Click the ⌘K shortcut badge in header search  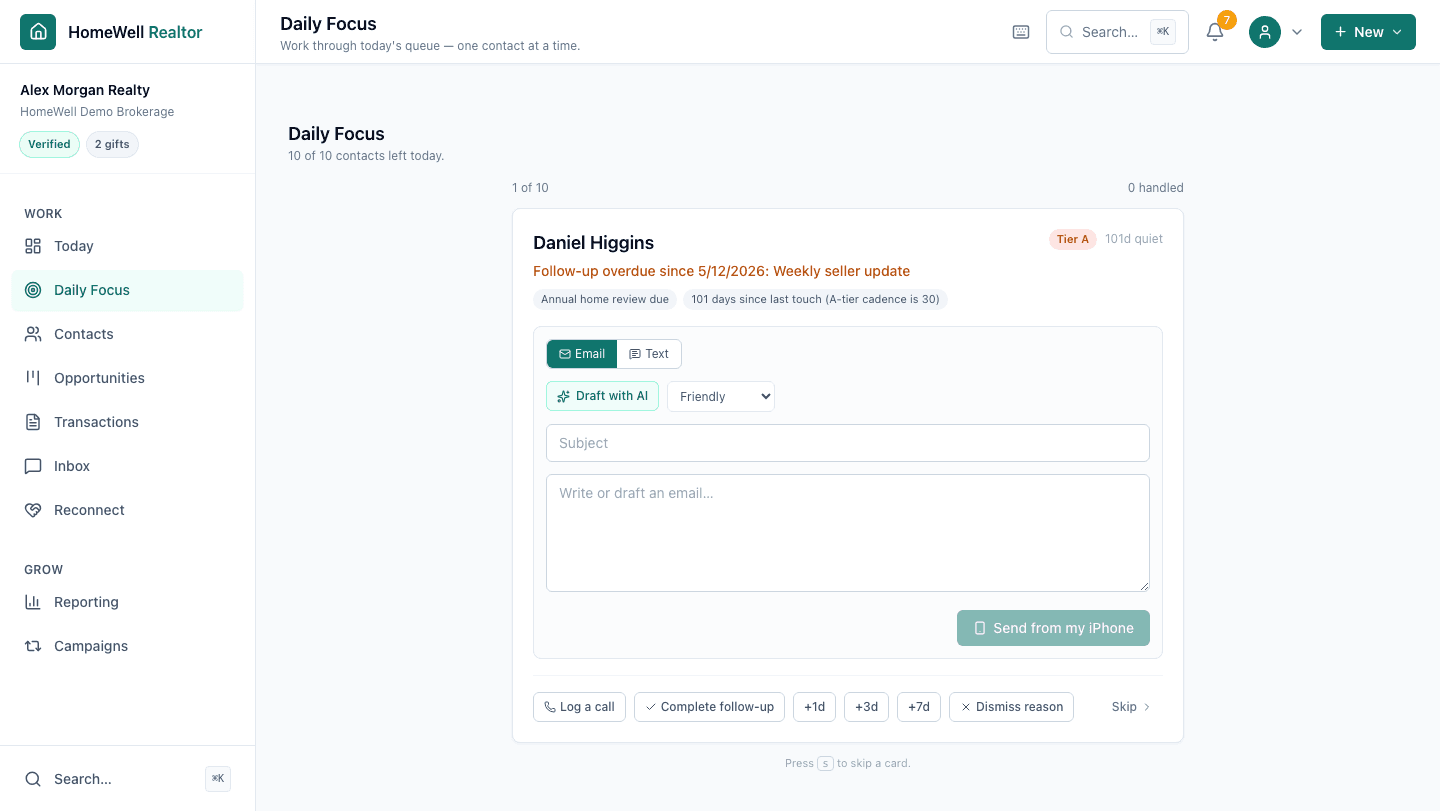(x=1163, y=32)
